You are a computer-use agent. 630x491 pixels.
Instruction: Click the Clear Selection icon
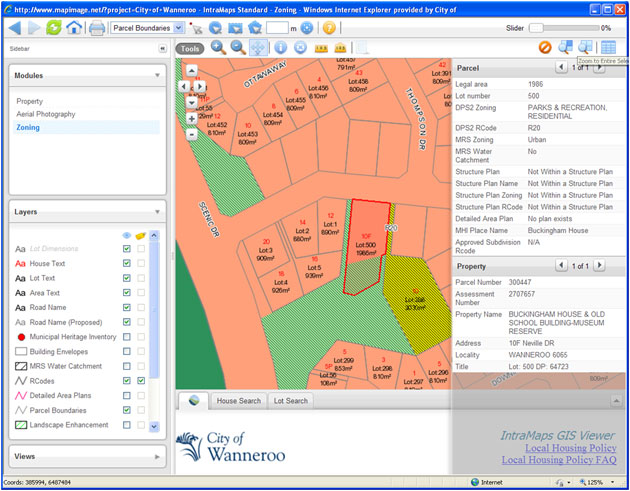[545, 47]
